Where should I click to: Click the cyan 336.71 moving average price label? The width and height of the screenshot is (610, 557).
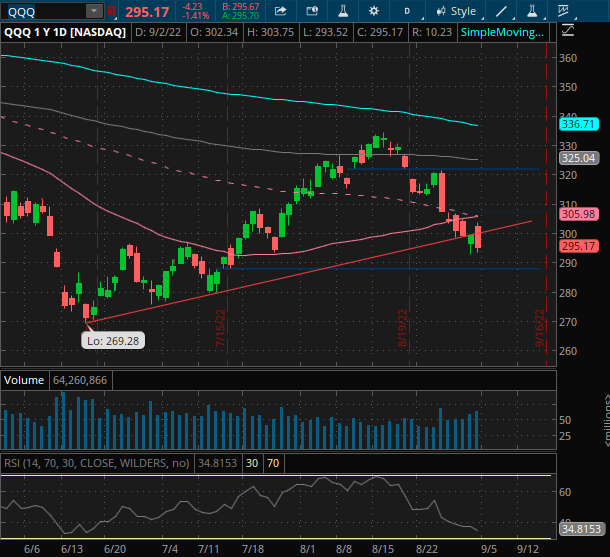(578, 124)
